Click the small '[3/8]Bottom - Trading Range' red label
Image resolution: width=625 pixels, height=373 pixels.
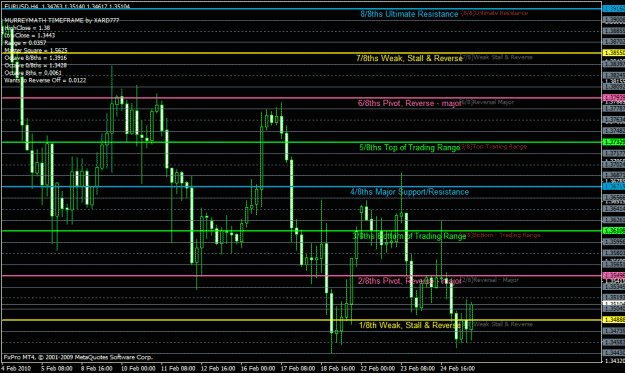[500, 235]
